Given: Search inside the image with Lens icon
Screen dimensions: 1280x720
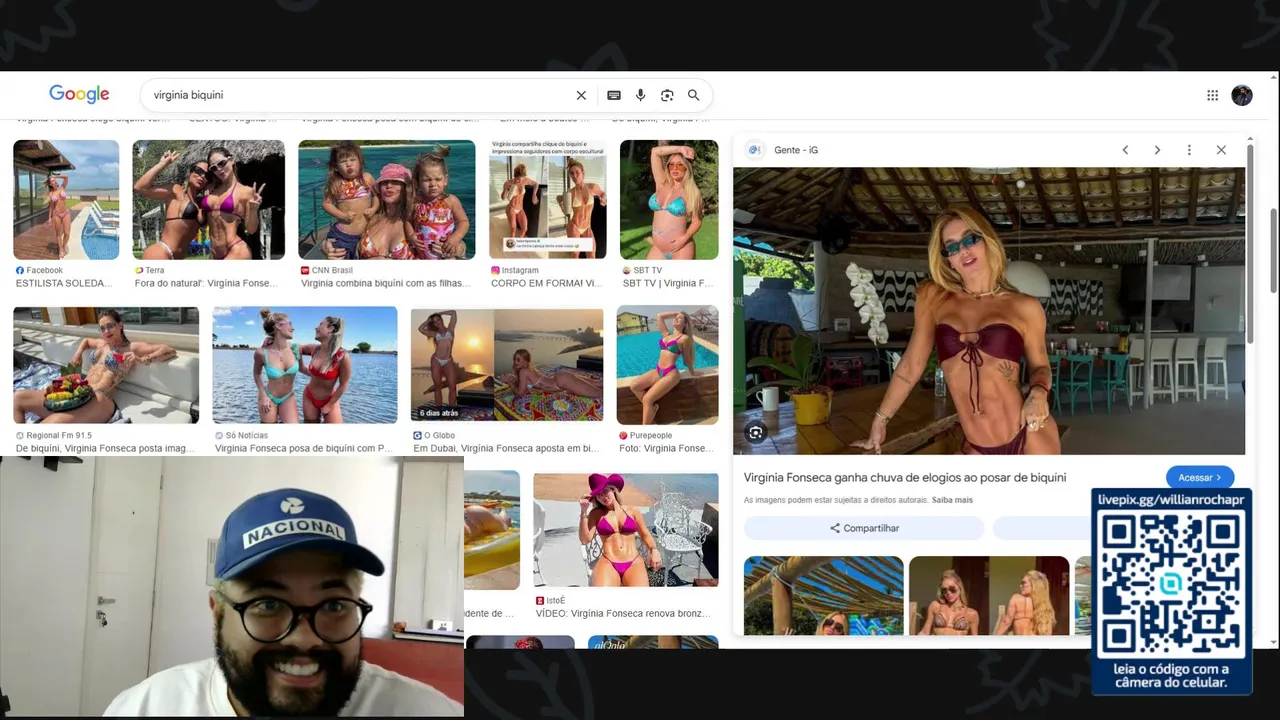Looking at the screenshot, I should (756, 433).
